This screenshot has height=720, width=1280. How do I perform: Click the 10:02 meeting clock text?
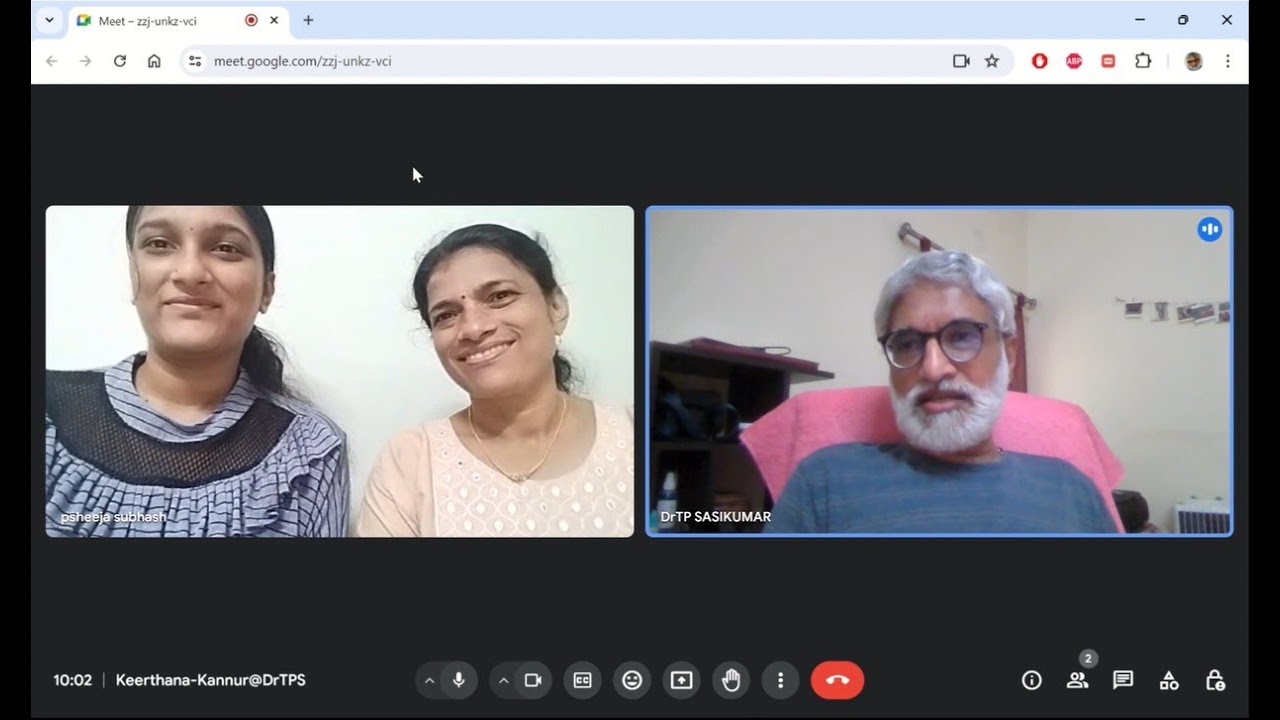coord(72,680)
